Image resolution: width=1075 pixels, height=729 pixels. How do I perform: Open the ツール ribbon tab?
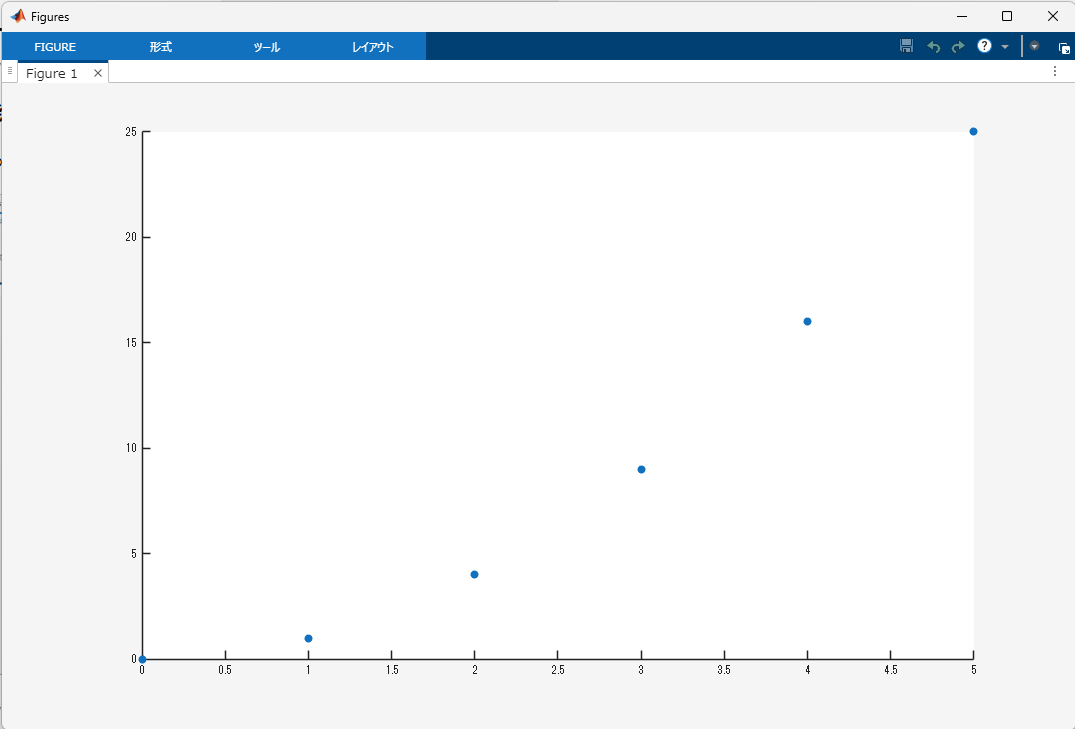265,46
